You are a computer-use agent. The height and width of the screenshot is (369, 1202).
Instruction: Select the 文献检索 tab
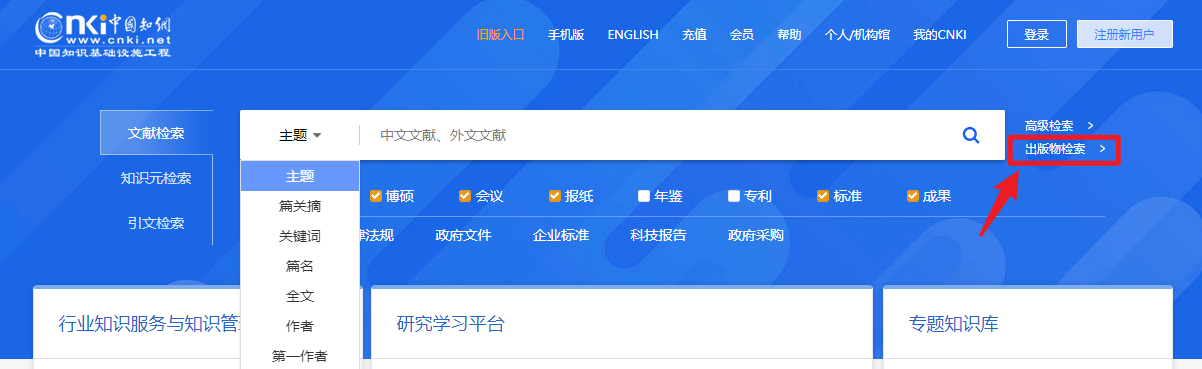156,133
